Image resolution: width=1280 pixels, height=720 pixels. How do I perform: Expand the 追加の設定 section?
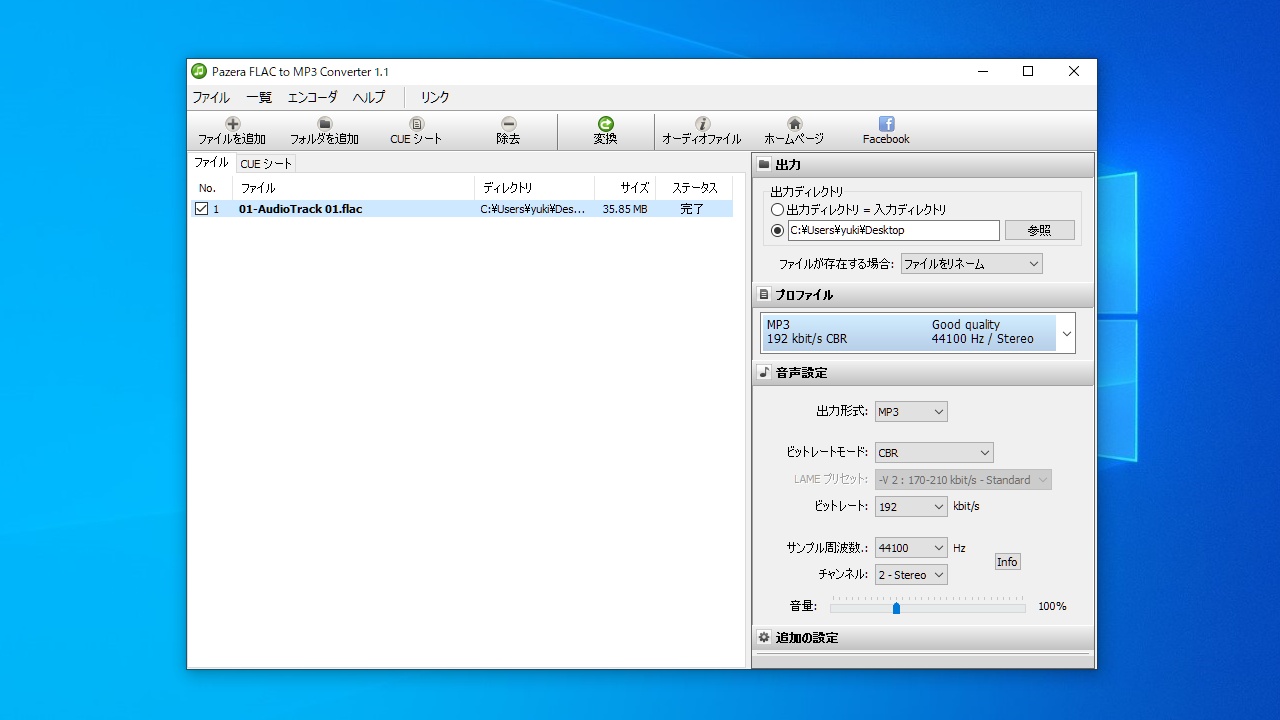click(923, 638)
